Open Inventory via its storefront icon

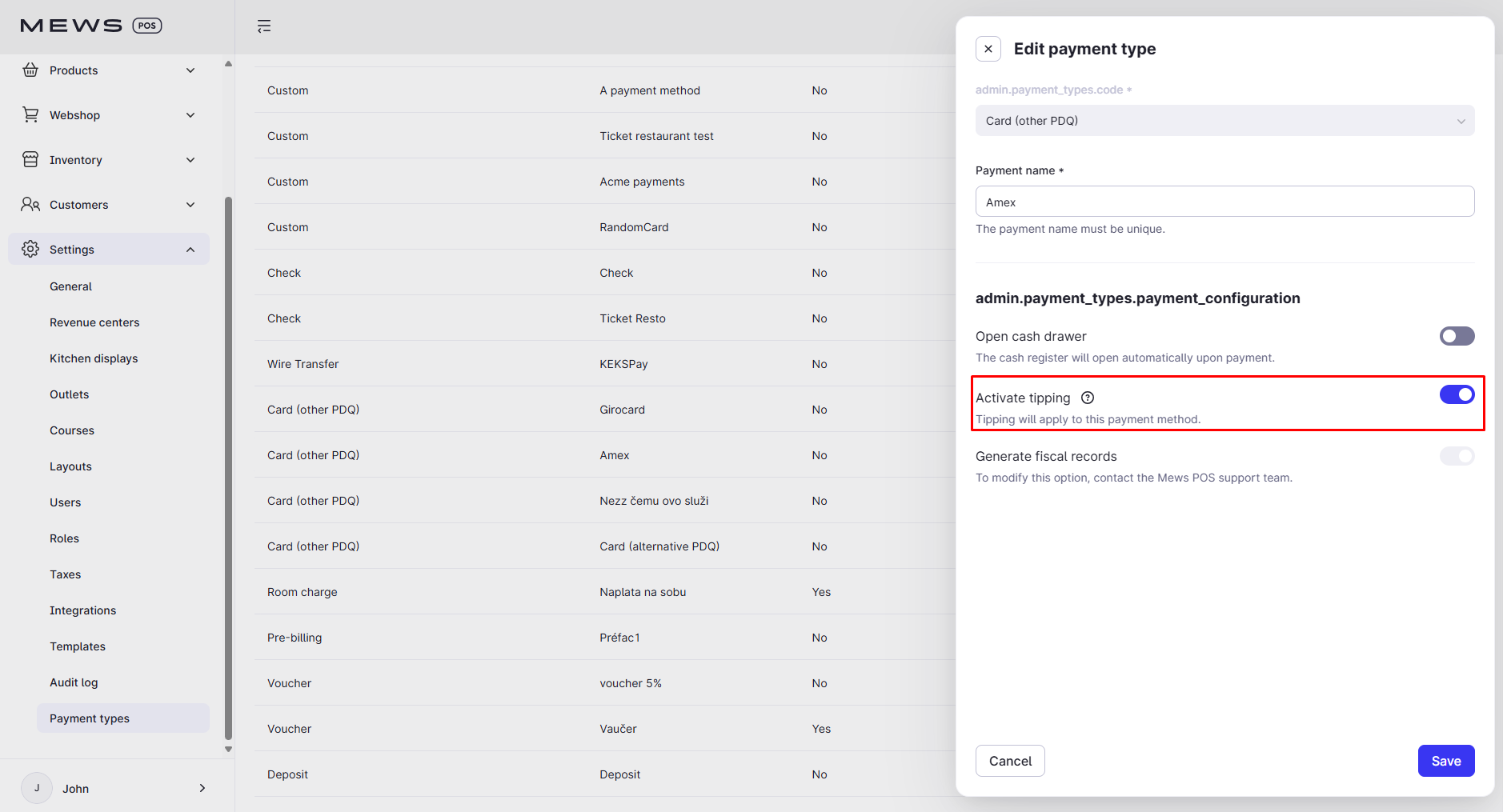pyautogui.click(x=30, y=159)
